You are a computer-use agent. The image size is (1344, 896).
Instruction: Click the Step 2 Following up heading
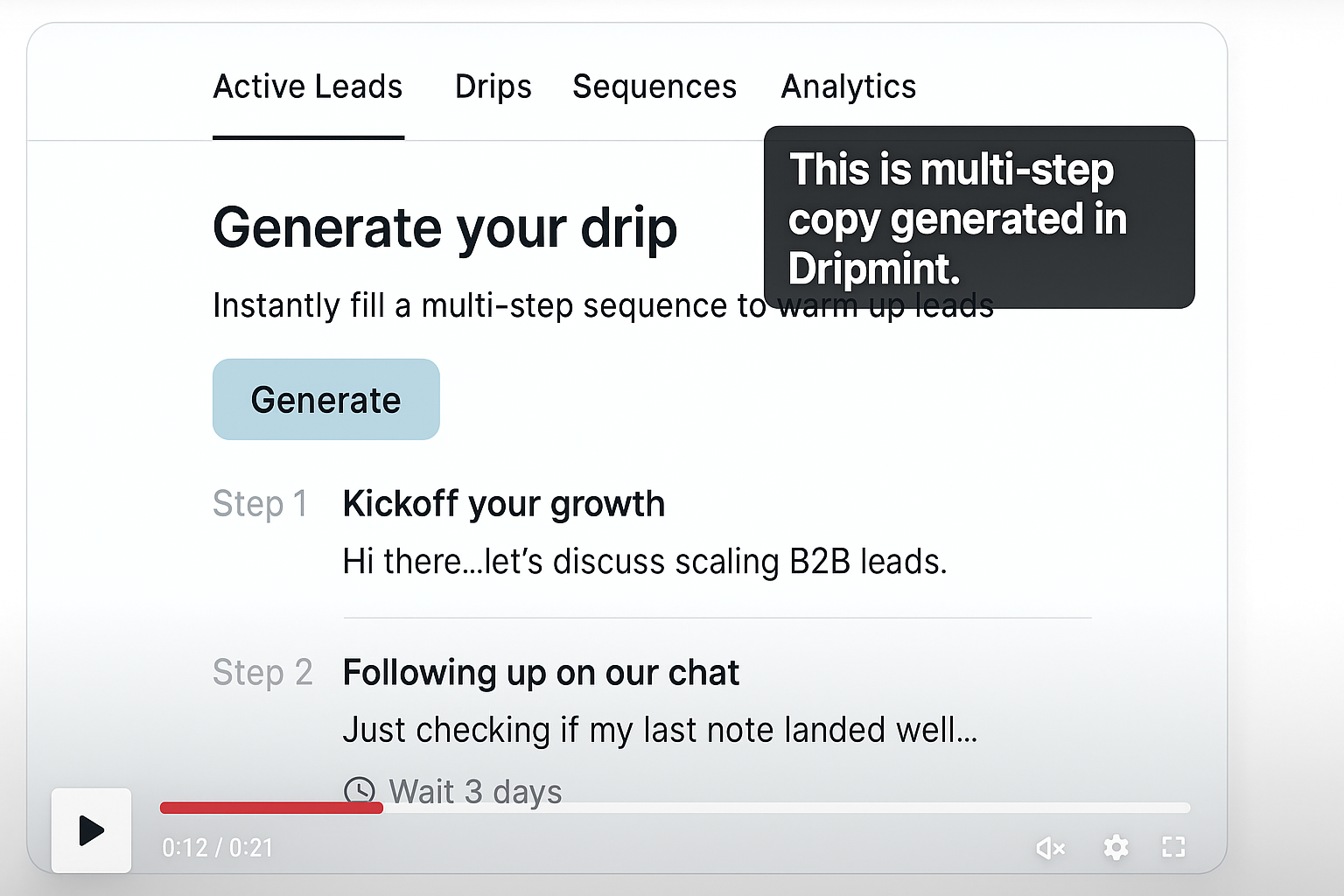[541, 673]
